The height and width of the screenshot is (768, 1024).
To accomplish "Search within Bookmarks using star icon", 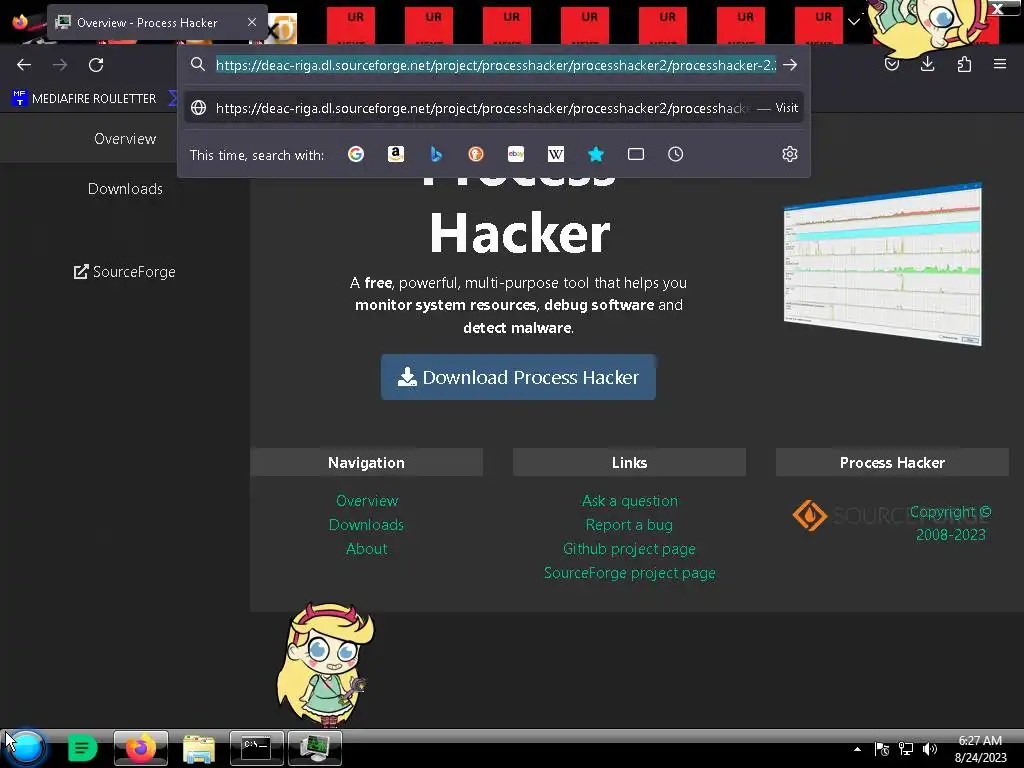I will coord(596,154).
